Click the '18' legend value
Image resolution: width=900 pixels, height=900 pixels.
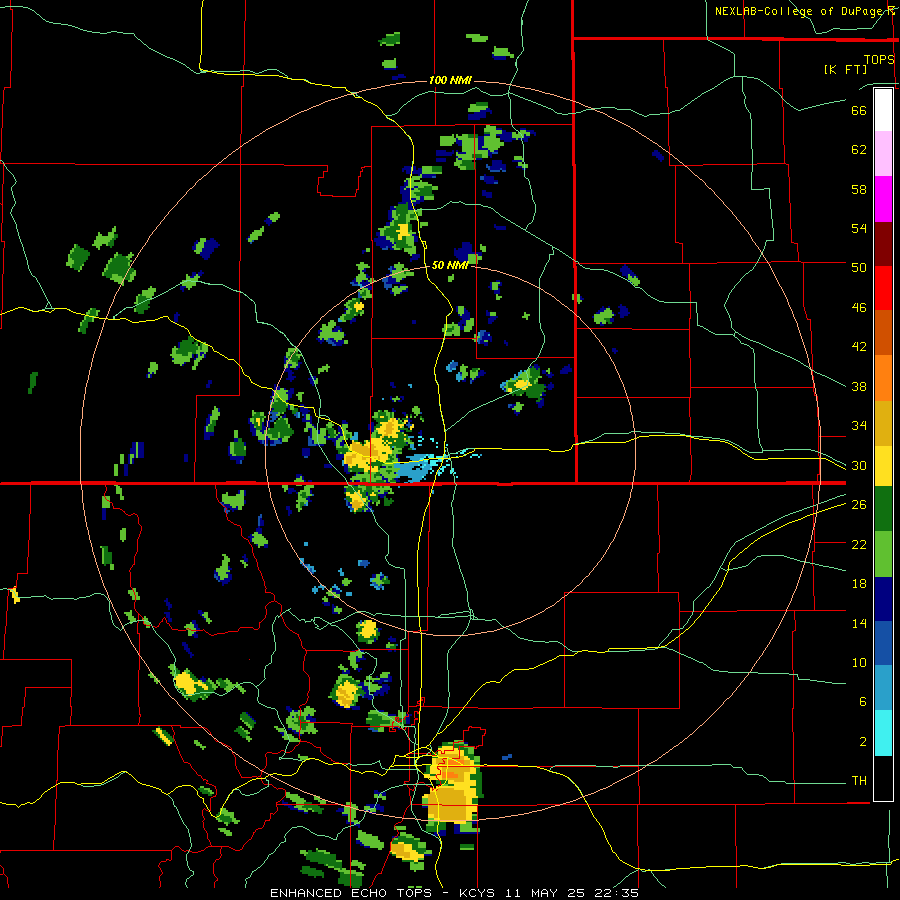click(859, 584)
